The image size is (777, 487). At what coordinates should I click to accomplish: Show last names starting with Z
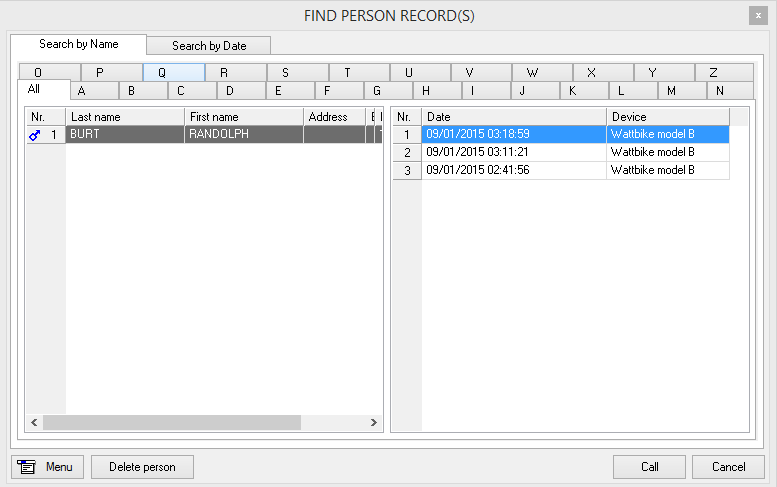[713, 73]
